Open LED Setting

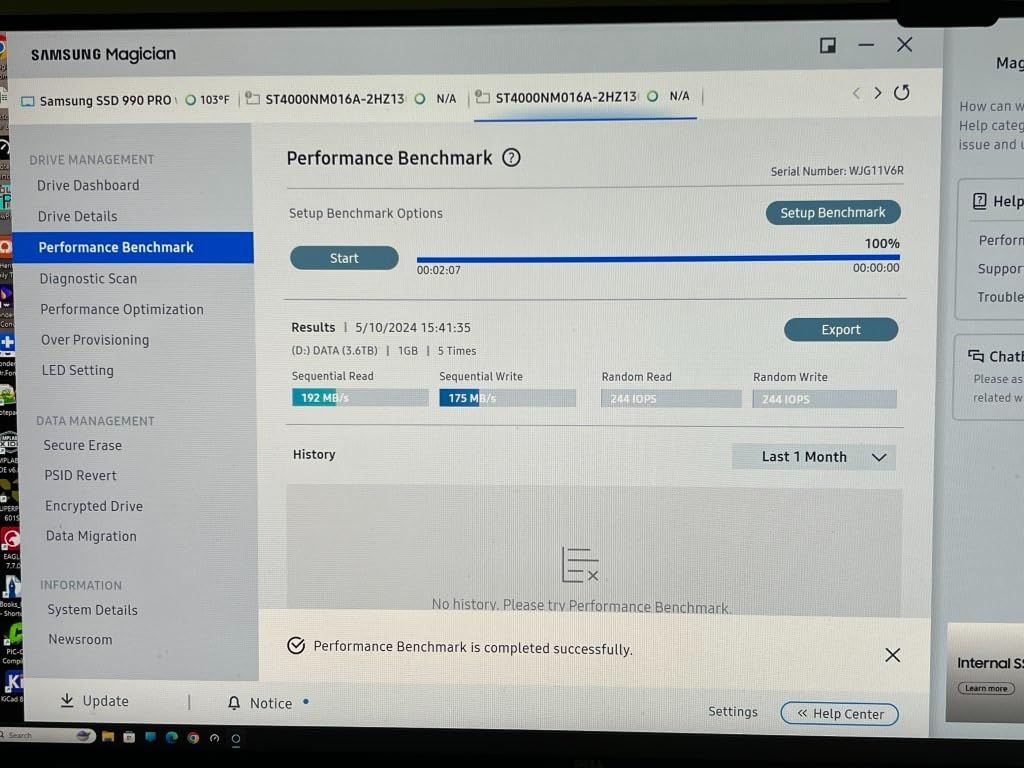[x=78, y=370]
